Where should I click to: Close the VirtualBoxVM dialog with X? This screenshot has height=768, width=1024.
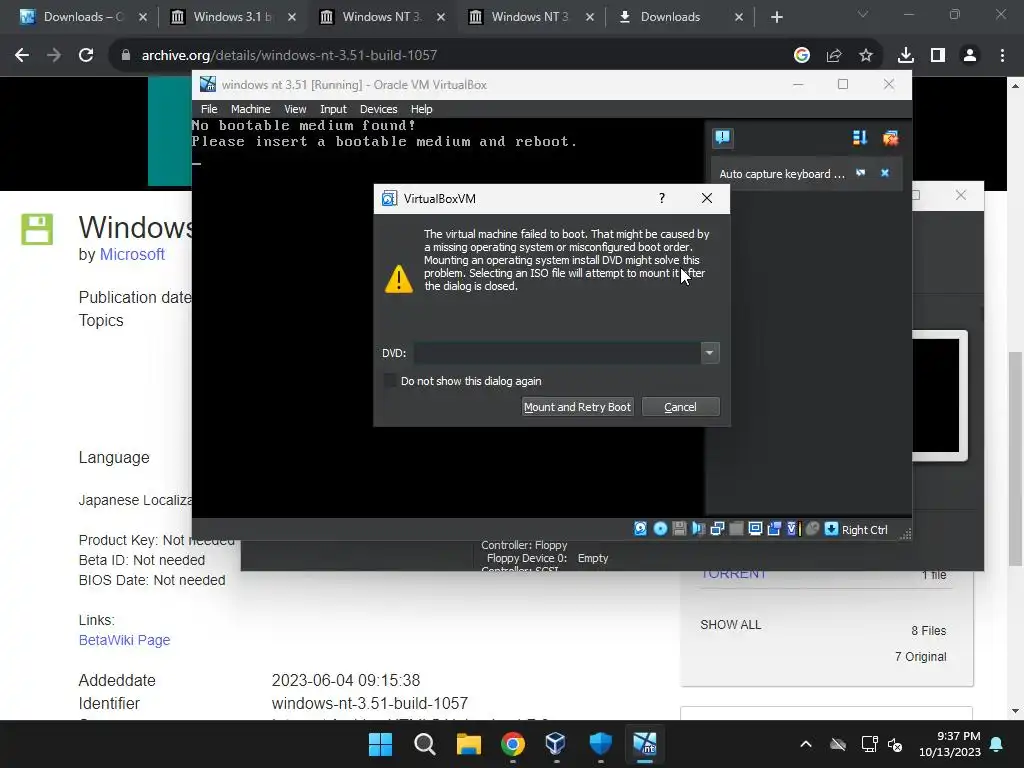(x=707, y=198)
